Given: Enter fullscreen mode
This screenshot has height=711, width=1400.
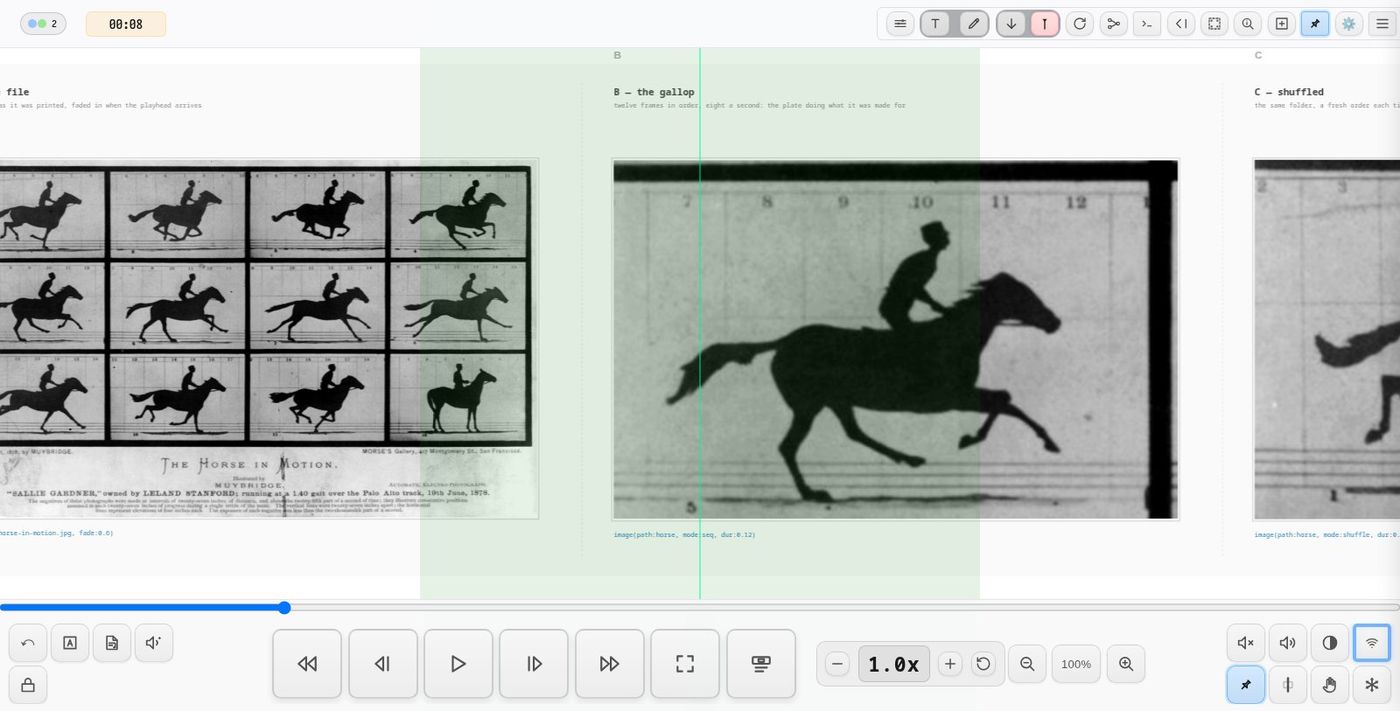Looking at the screenshot, I should coord(685,664).
